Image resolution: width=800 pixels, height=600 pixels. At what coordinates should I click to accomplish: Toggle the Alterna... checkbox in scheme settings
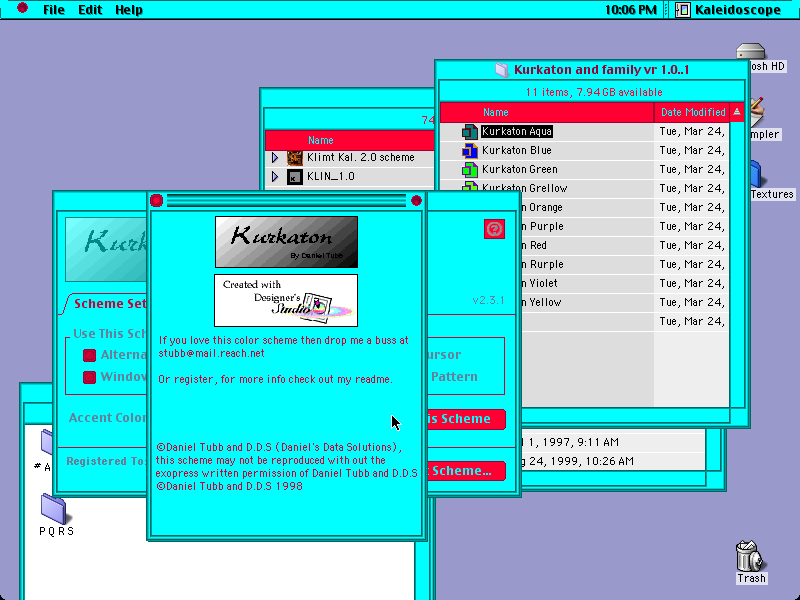coord(89,355)
